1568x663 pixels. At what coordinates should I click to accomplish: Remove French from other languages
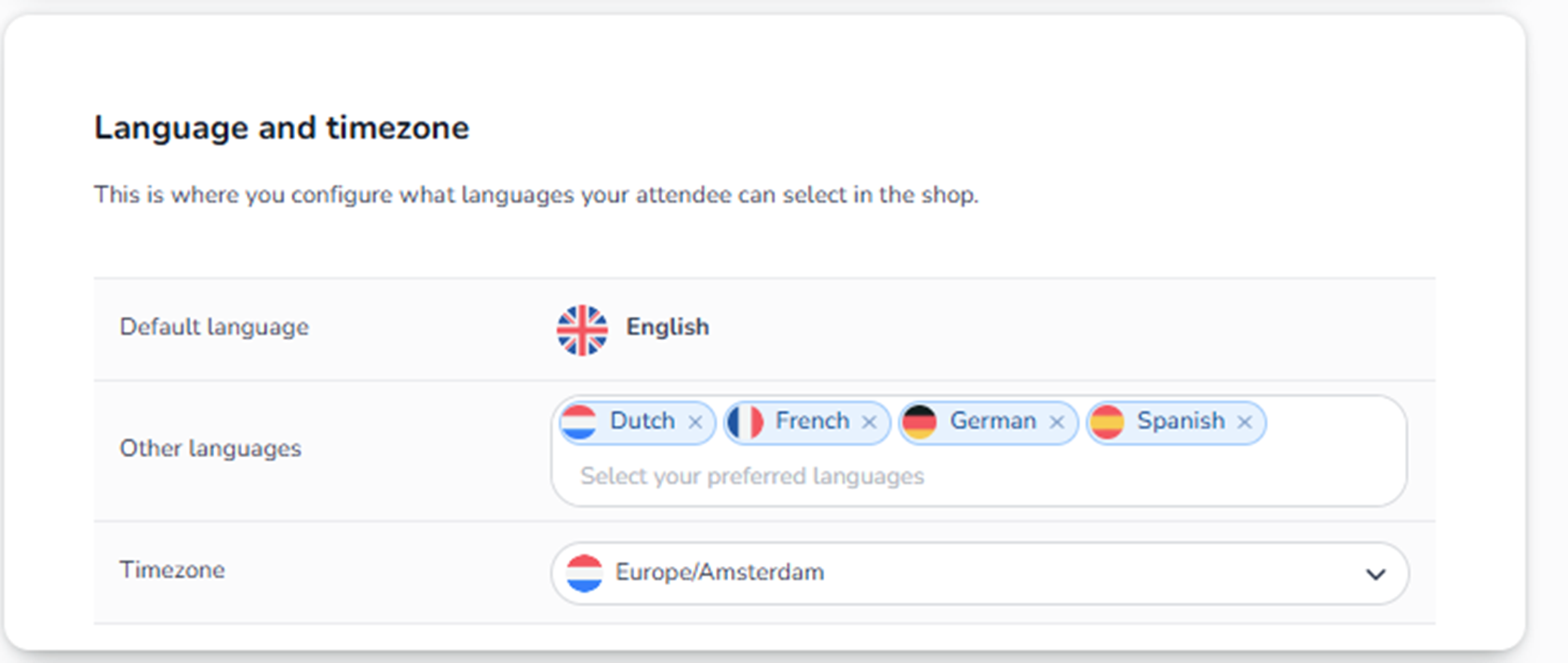870,423
